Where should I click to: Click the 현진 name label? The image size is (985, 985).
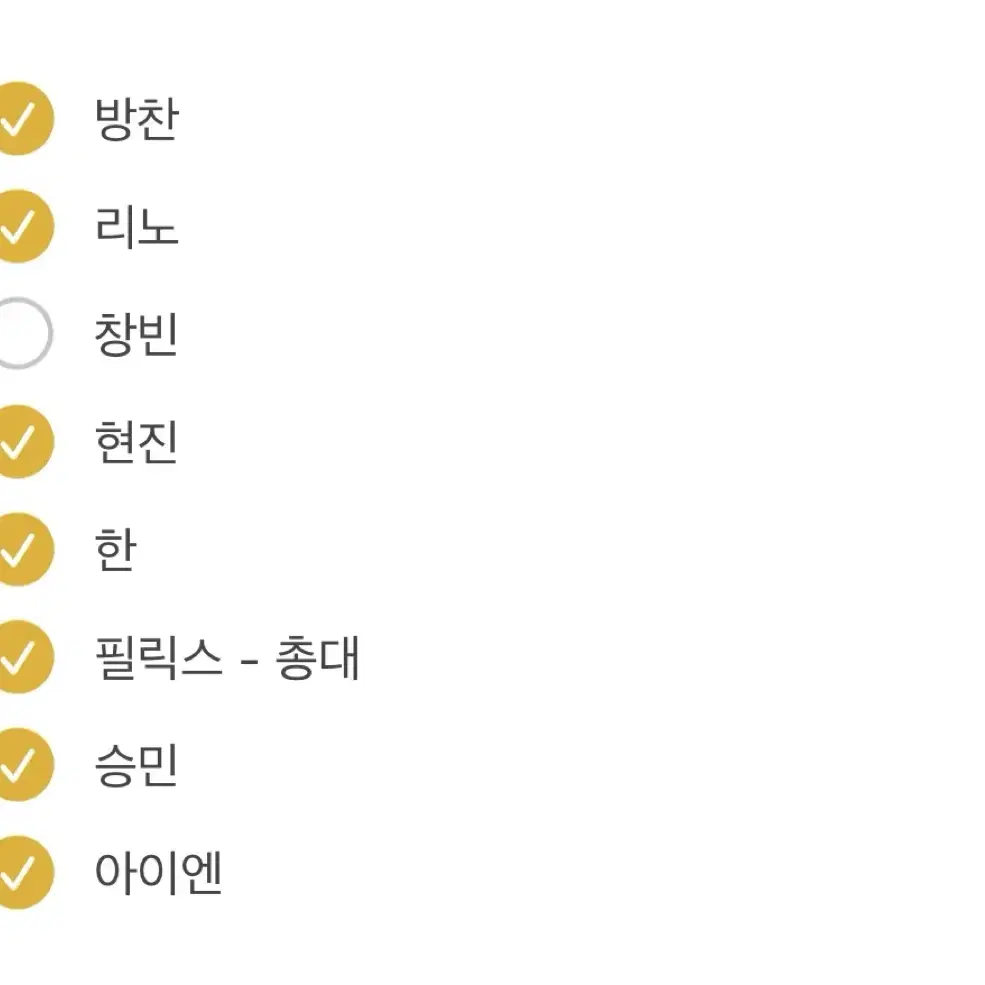point(136,442)
